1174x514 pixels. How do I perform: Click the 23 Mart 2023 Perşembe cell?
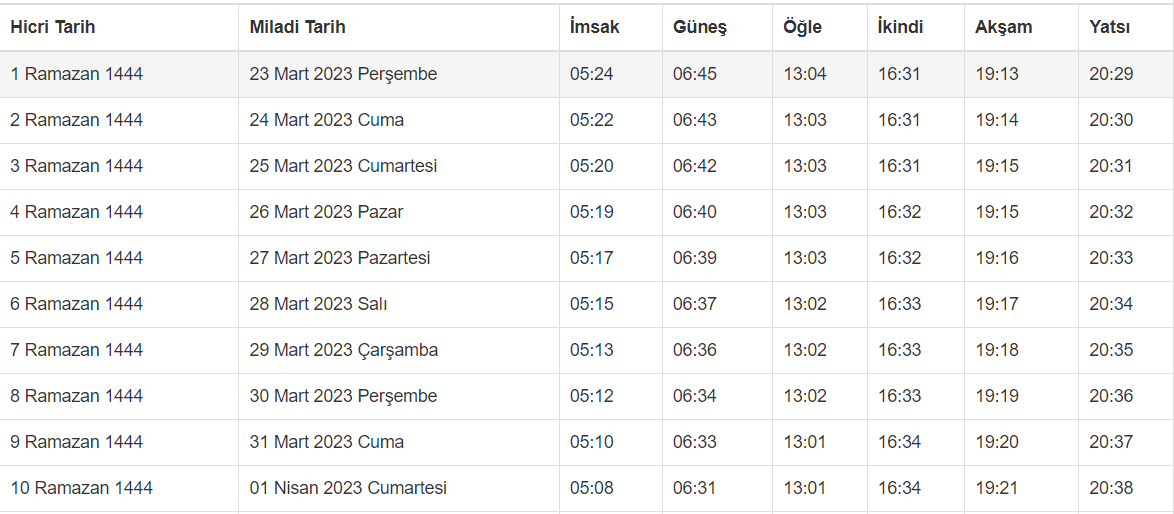[x=343, y=74]
